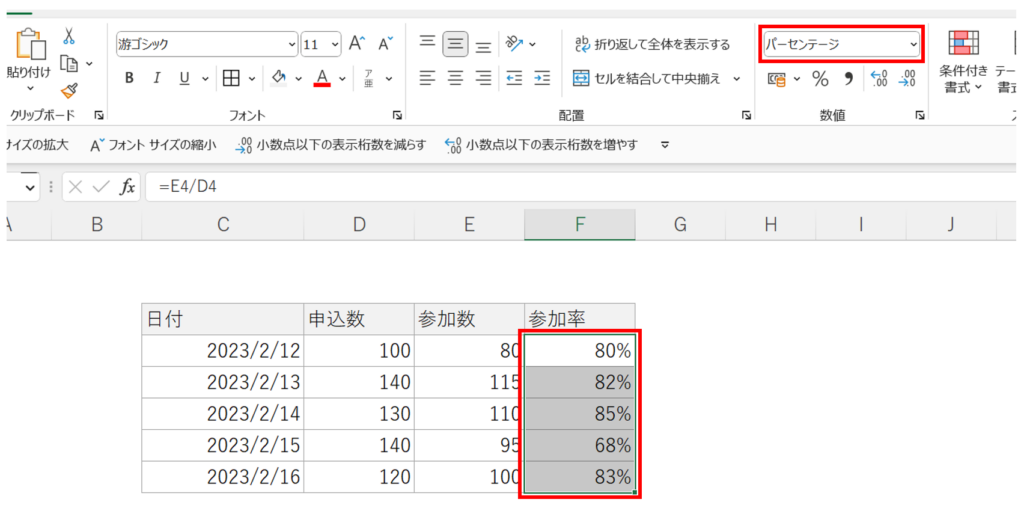The height and width of the screenshot is (517, 1024).
Task: Click the Cut scissors icon
Action: [x=69, y=37]
